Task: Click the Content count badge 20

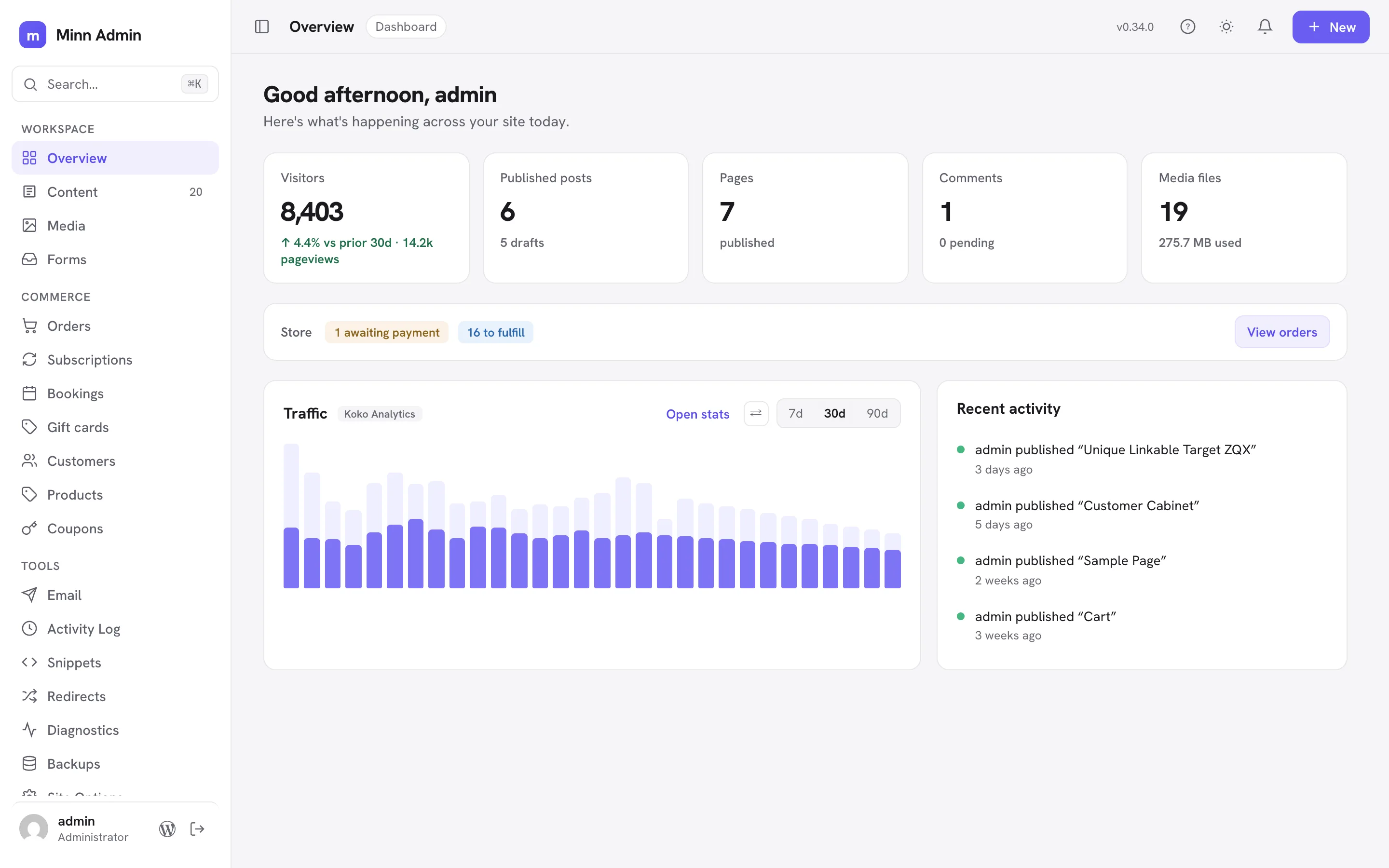Action: (x=196, y=192)
